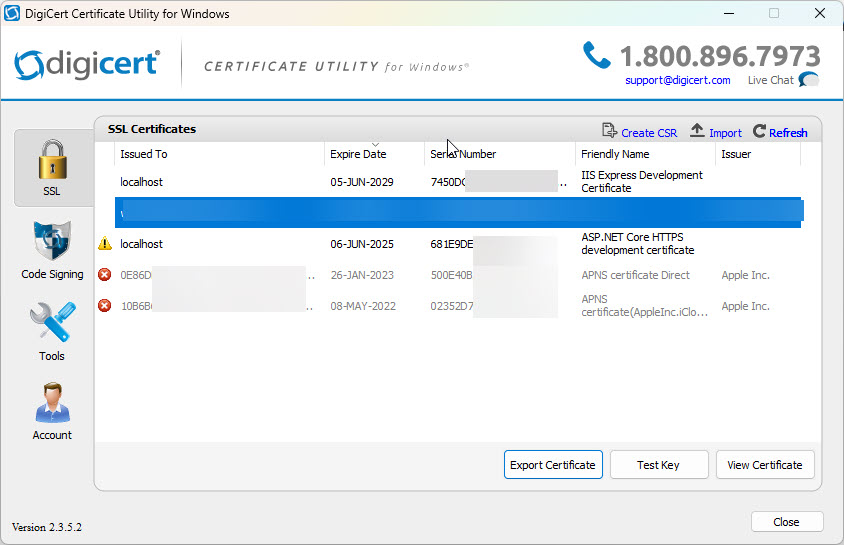Click serial number starting 7450D
Screen dimensions: 844x545
click(498, 182)
